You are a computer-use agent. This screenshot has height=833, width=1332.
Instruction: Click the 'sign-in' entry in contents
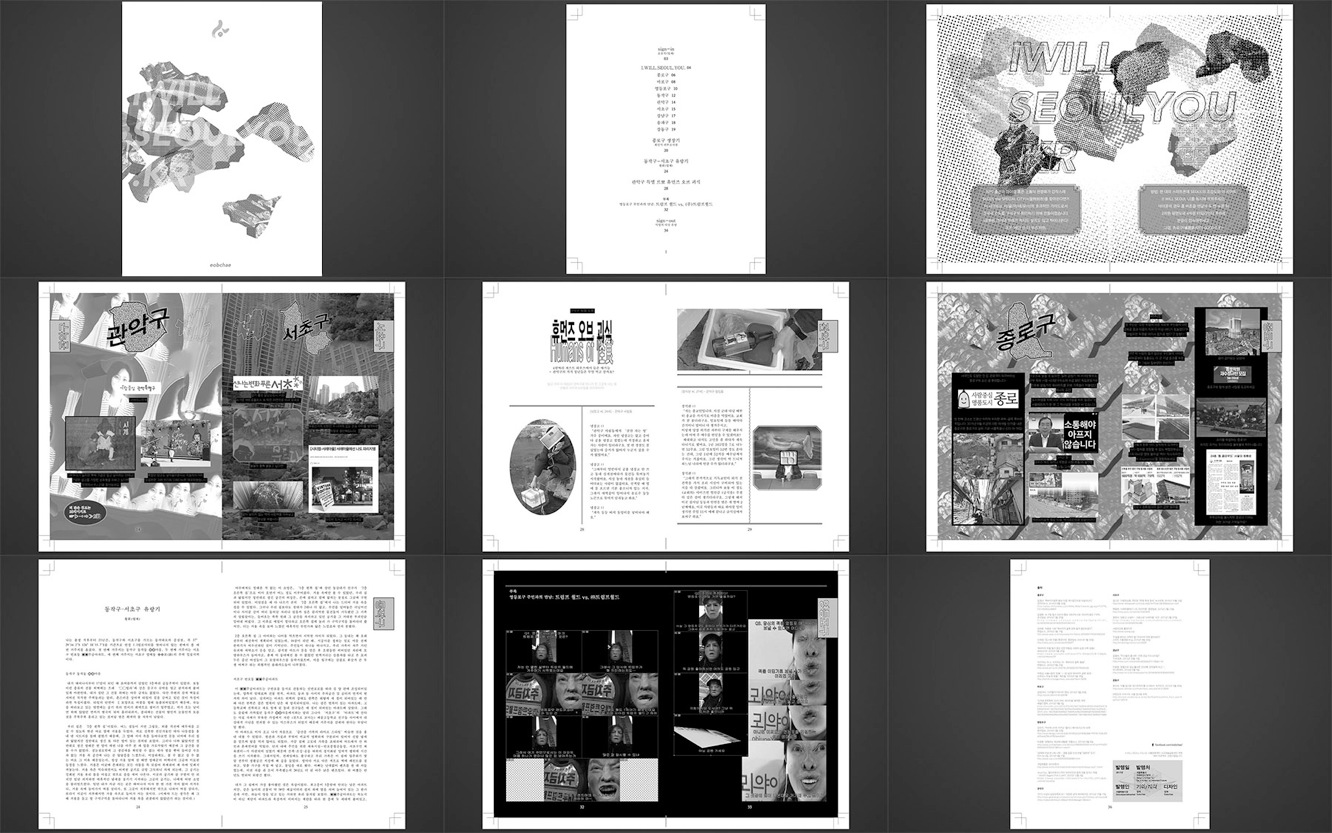tap(666, 50)
